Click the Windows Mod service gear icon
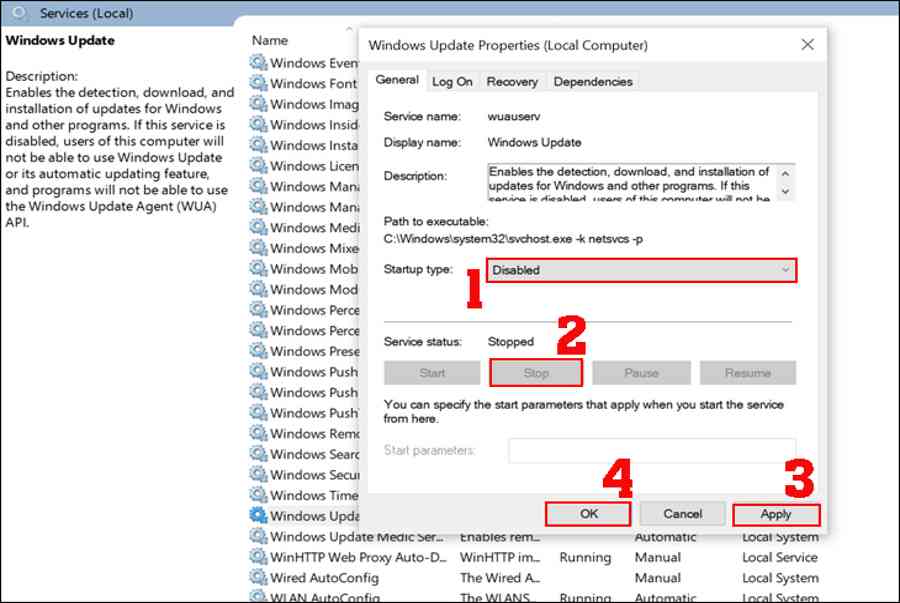 (x=258, y=289)
